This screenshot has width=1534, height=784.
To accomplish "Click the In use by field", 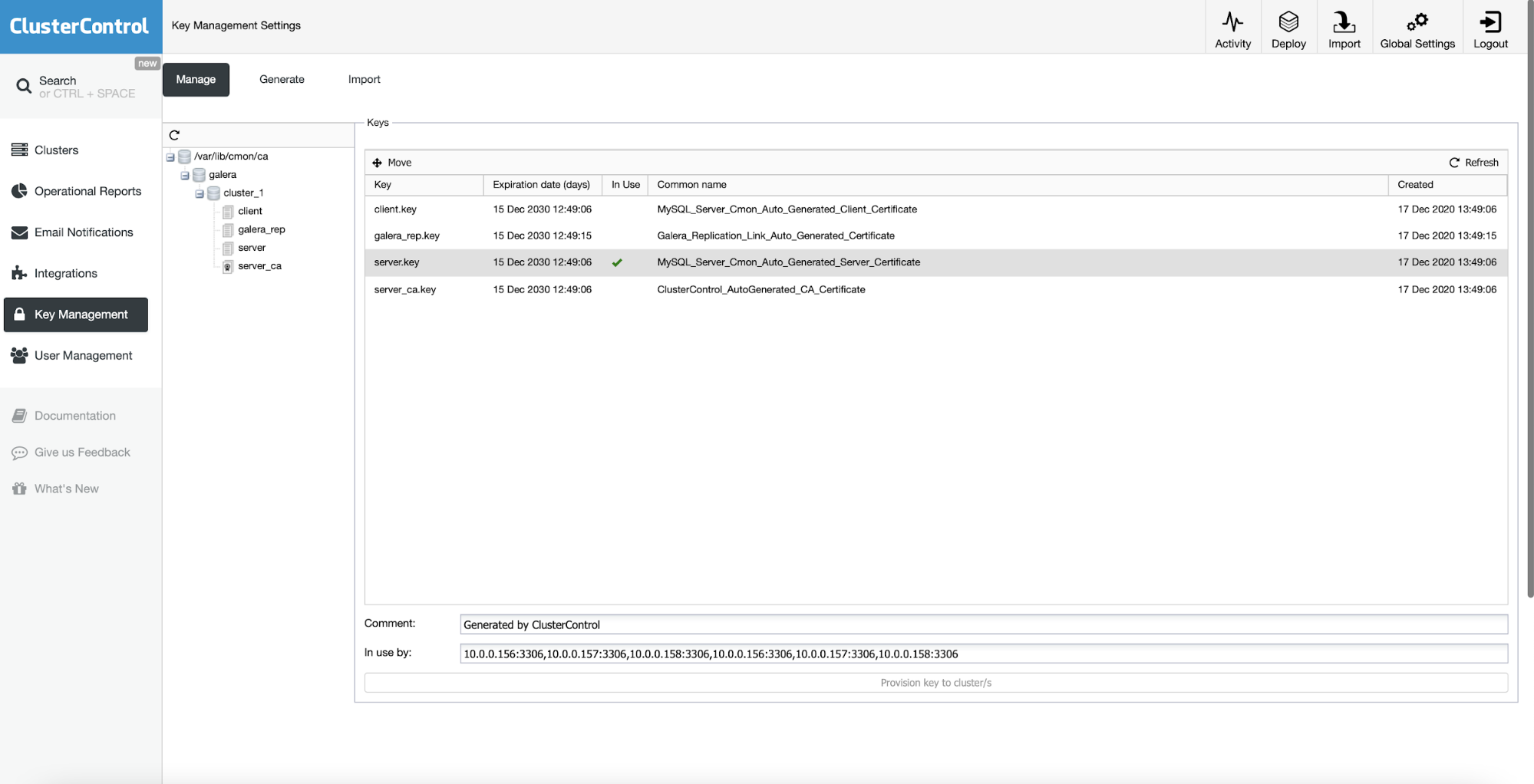I will tap(984, 654).
